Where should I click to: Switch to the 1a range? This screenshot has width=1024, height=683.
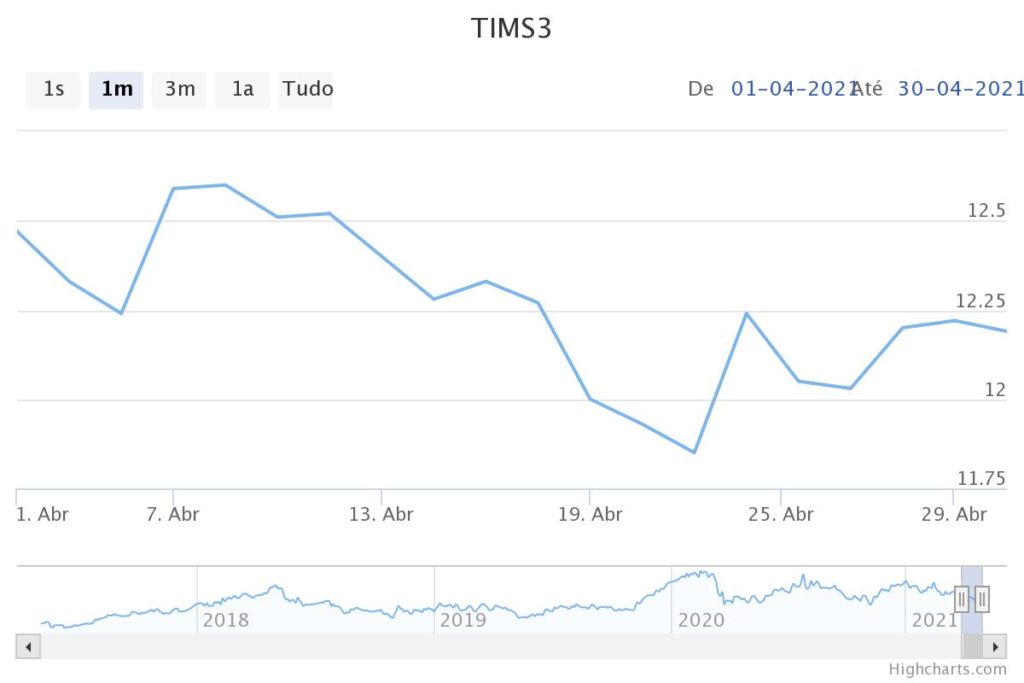tap(243, 89)
